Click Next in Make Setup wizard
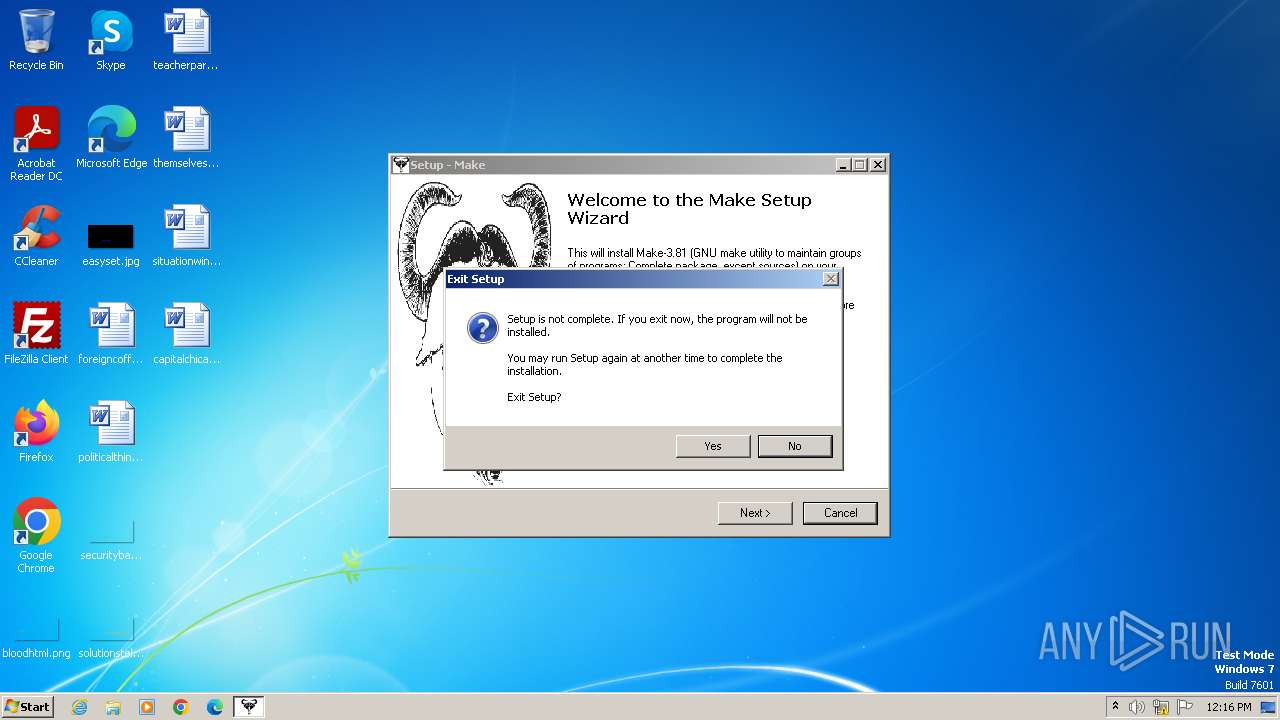 click(755, 513)
